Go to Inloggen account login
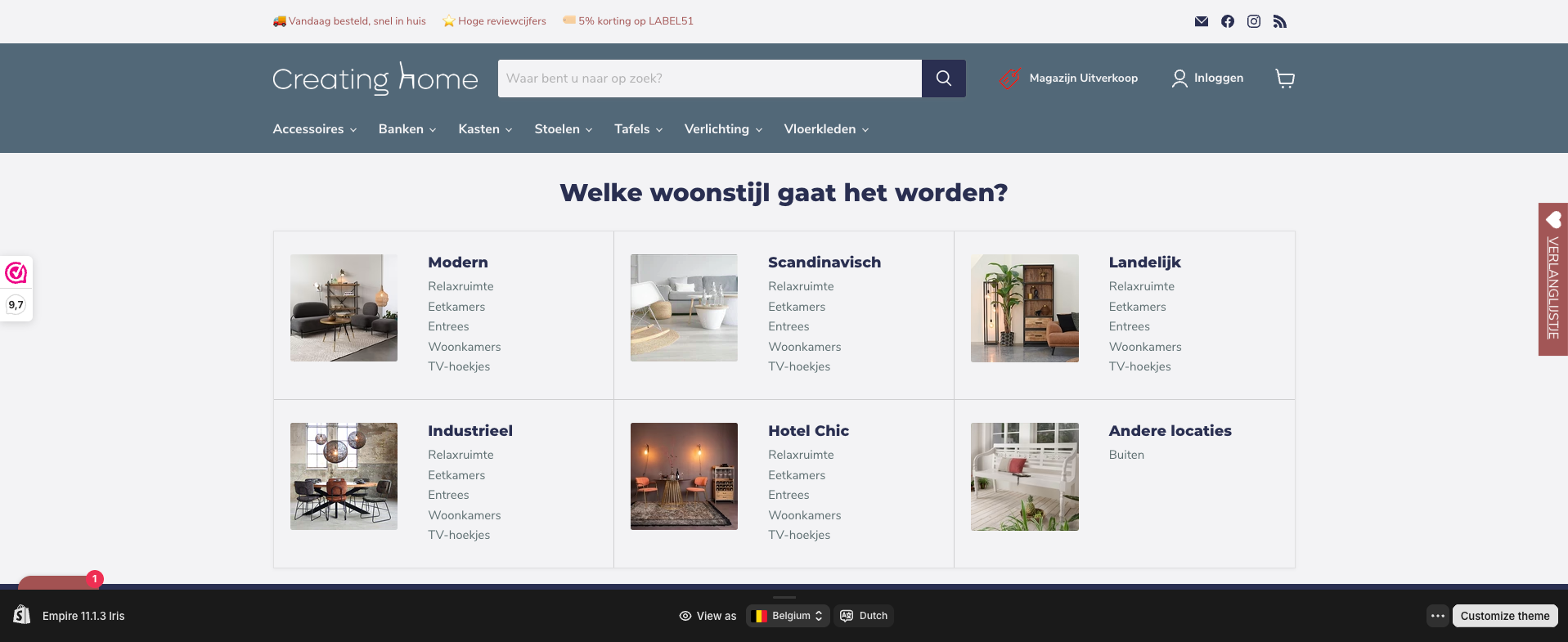The height and width of the screenshot is (642, 1568). coord(1207,79)
